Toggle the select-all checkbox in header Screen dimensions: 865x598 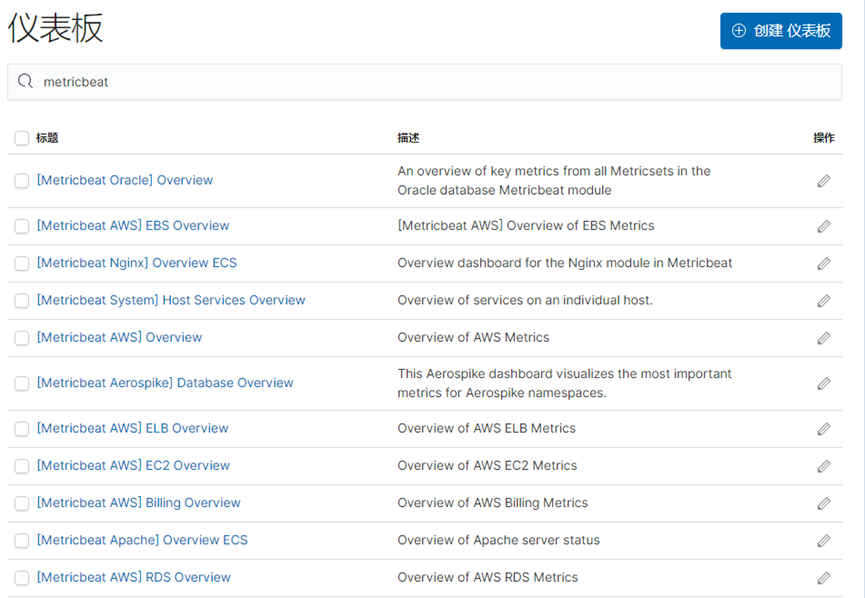(x=22, y=138)
